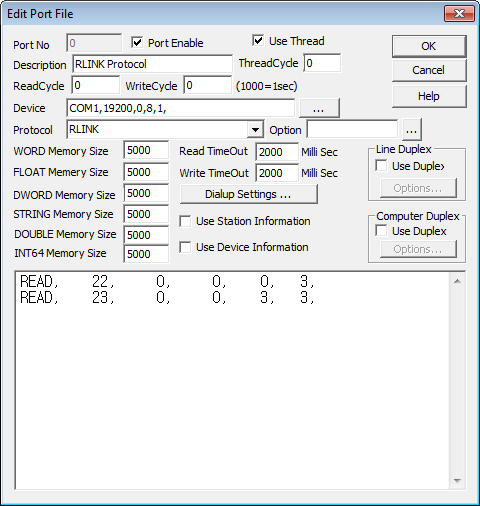Click the INT64 Memory Size field
This screenshot has width=480, height=506.
[x=146, y=254]
